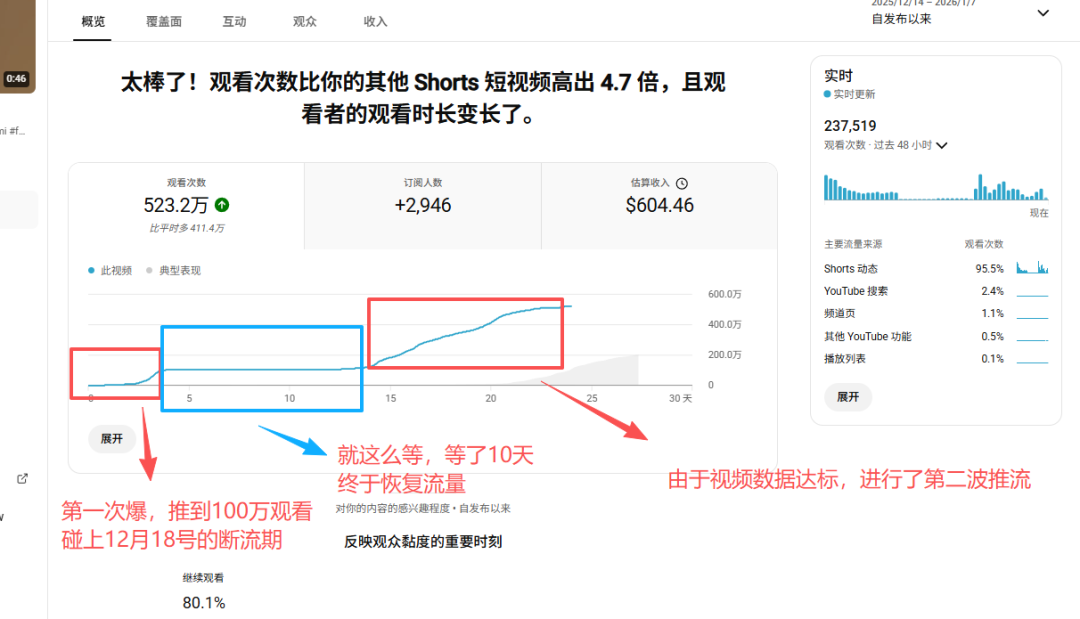The height and width of the screenshot is (619, 1080).
Task: Click the 比平时多 411.4万 note
Action: (x=187, y=228)
